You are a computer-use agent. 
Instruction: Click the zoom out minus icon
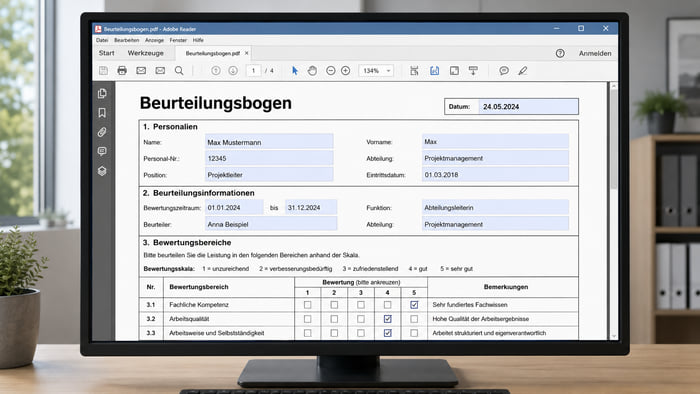[x=330, y=71]
